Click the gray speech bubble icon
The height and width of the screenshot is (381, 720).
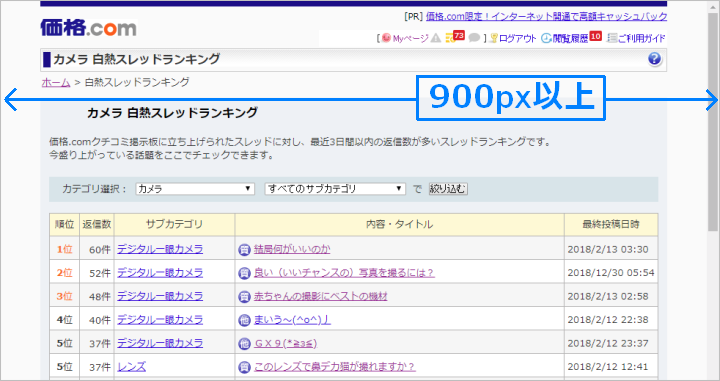coord(474,38)
